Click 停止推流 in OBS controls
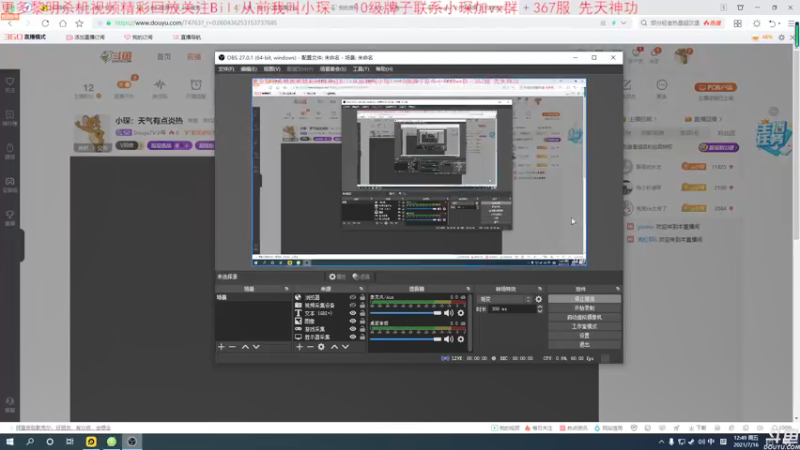The image size is (800, 450). coord(585,299)
